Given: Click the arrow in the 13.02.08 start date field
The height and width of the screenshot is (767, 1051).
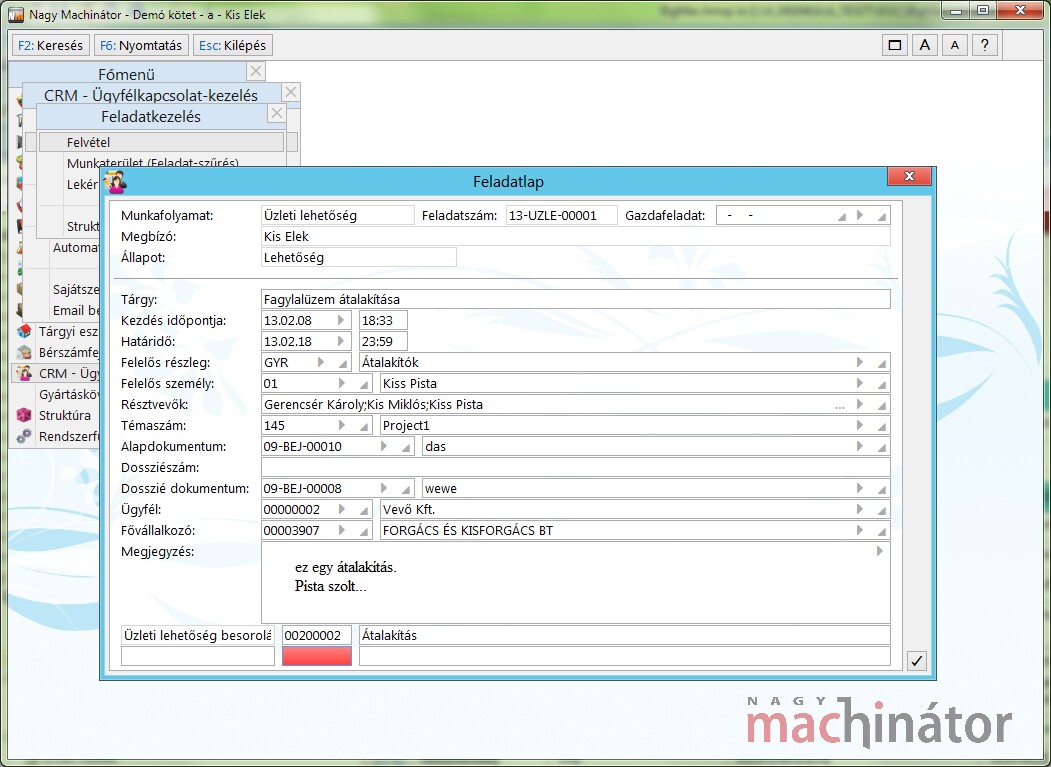Looking at the screenshot, I should click(341, 320).
